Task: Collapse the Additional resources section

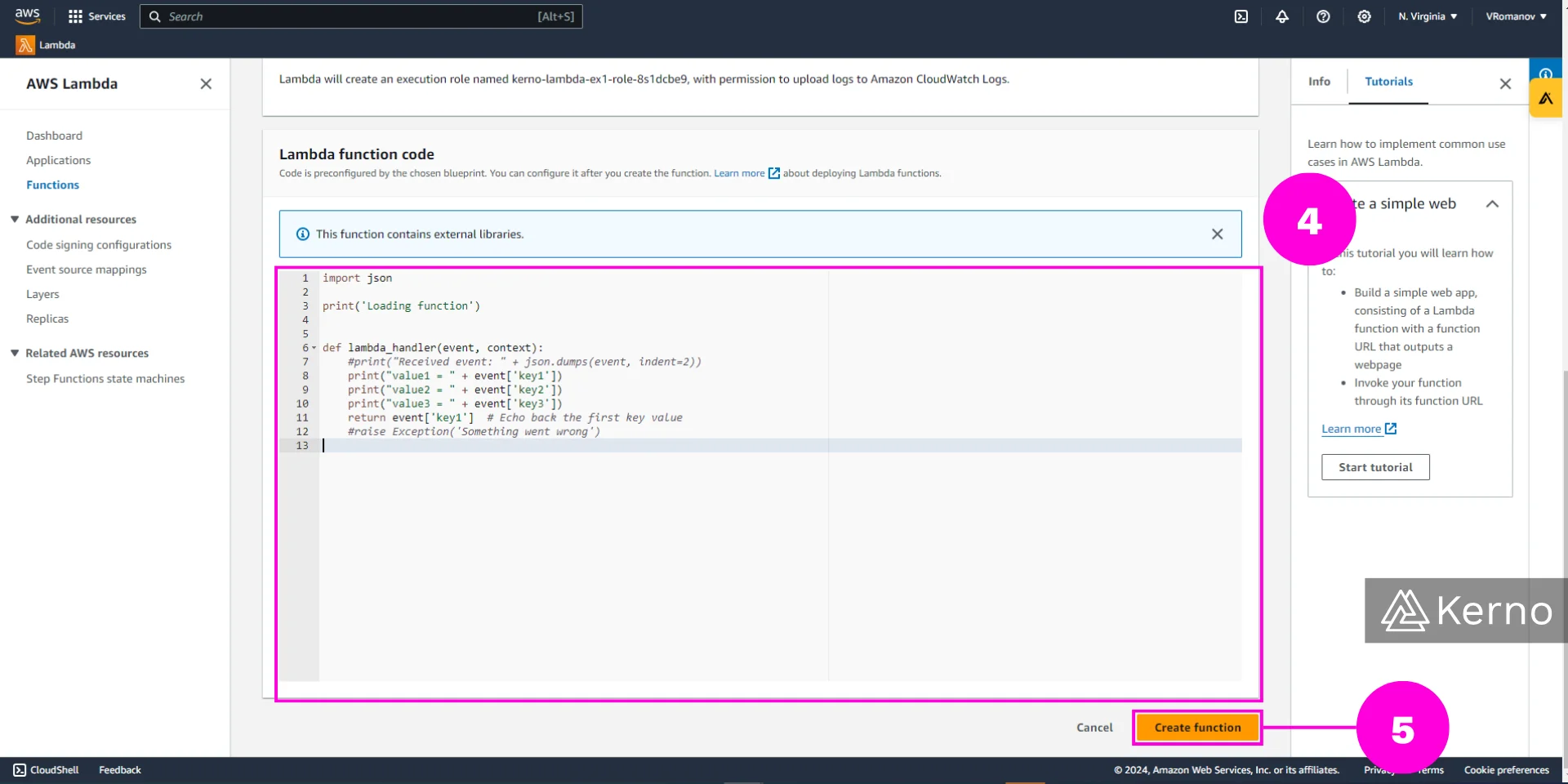Action: coord(15,219)
